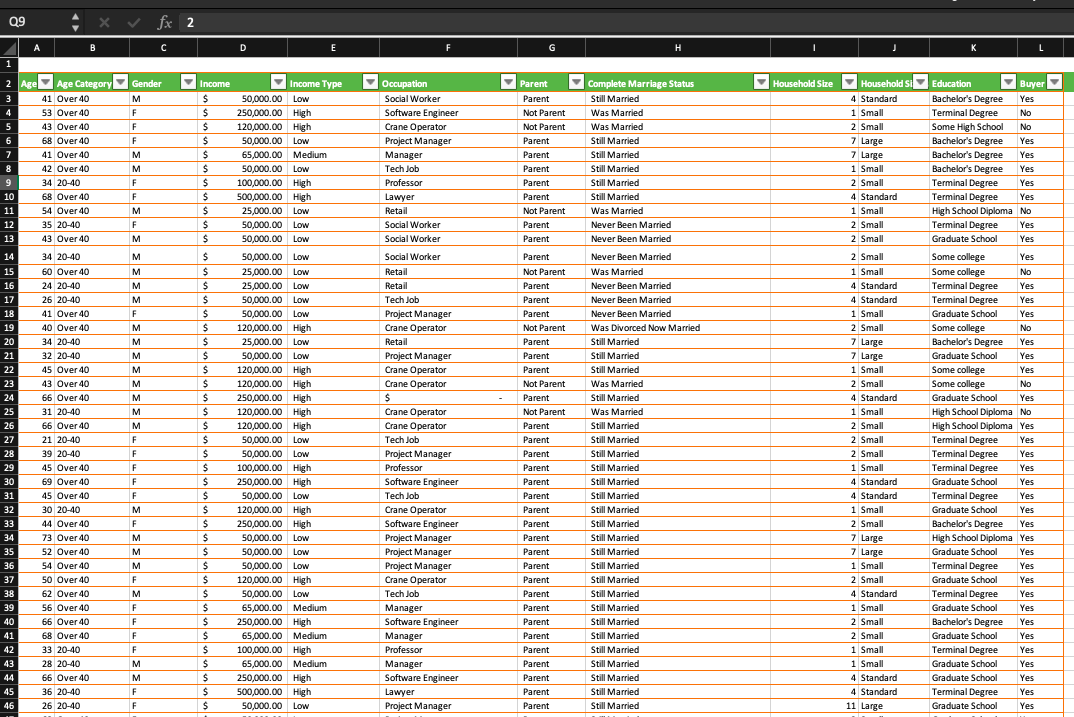This screenshot has width=1074, height=717.
Task: Open the Occupation filter dropdown
Action: pos(508,82)
